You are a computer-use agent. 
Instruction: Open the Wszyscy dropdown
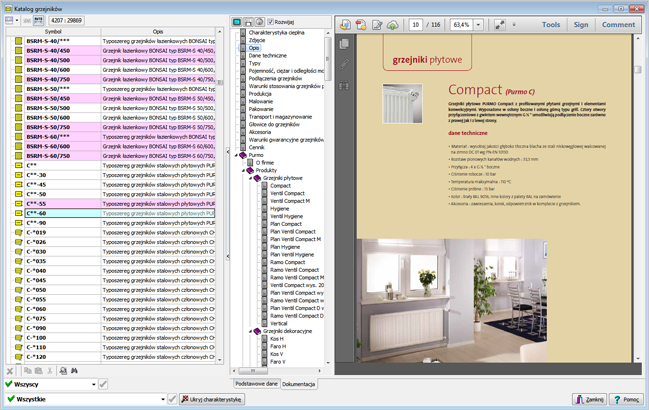coord(94,385)
